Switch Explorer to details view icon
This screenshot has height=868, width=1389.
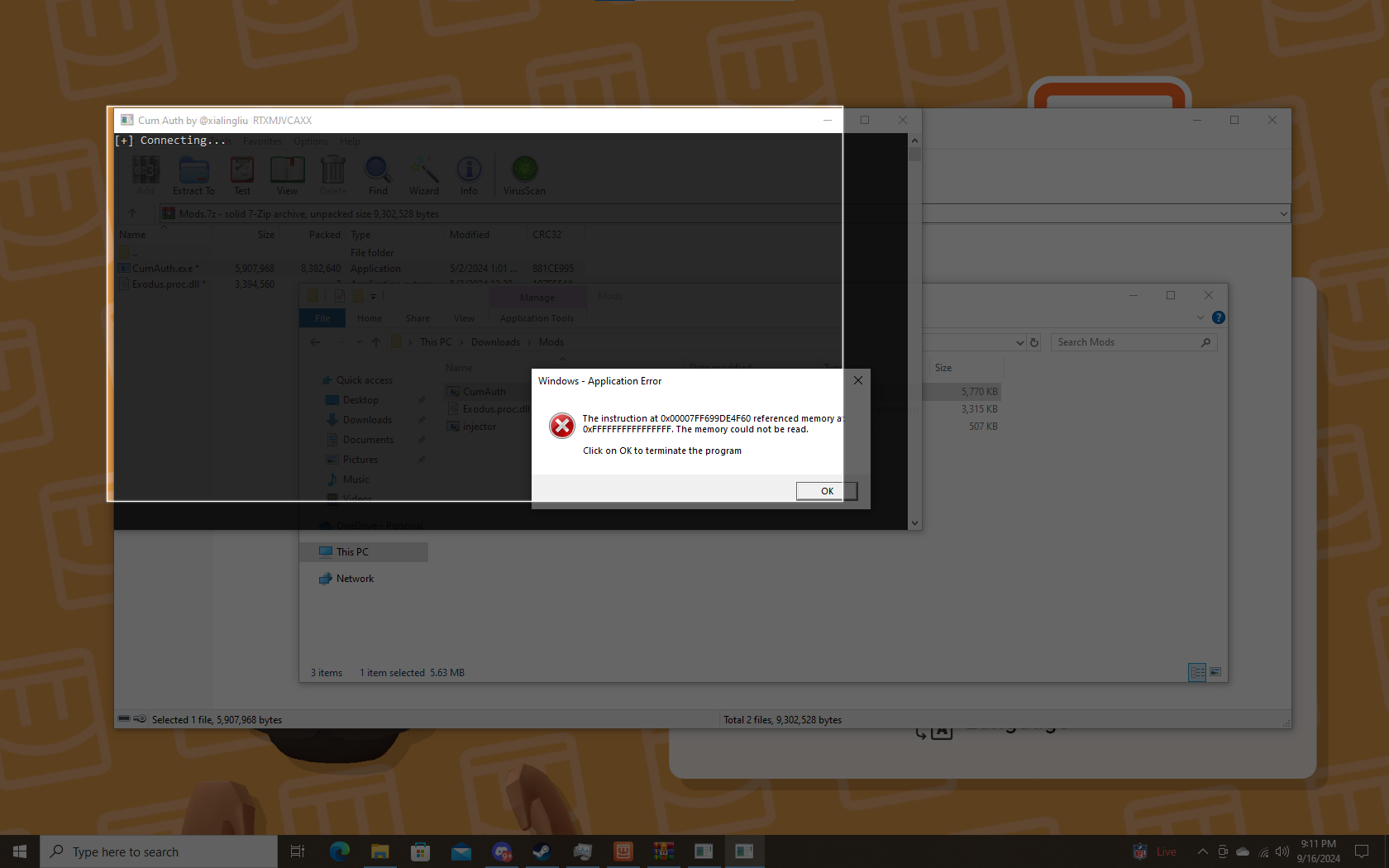coord(1197,672)
